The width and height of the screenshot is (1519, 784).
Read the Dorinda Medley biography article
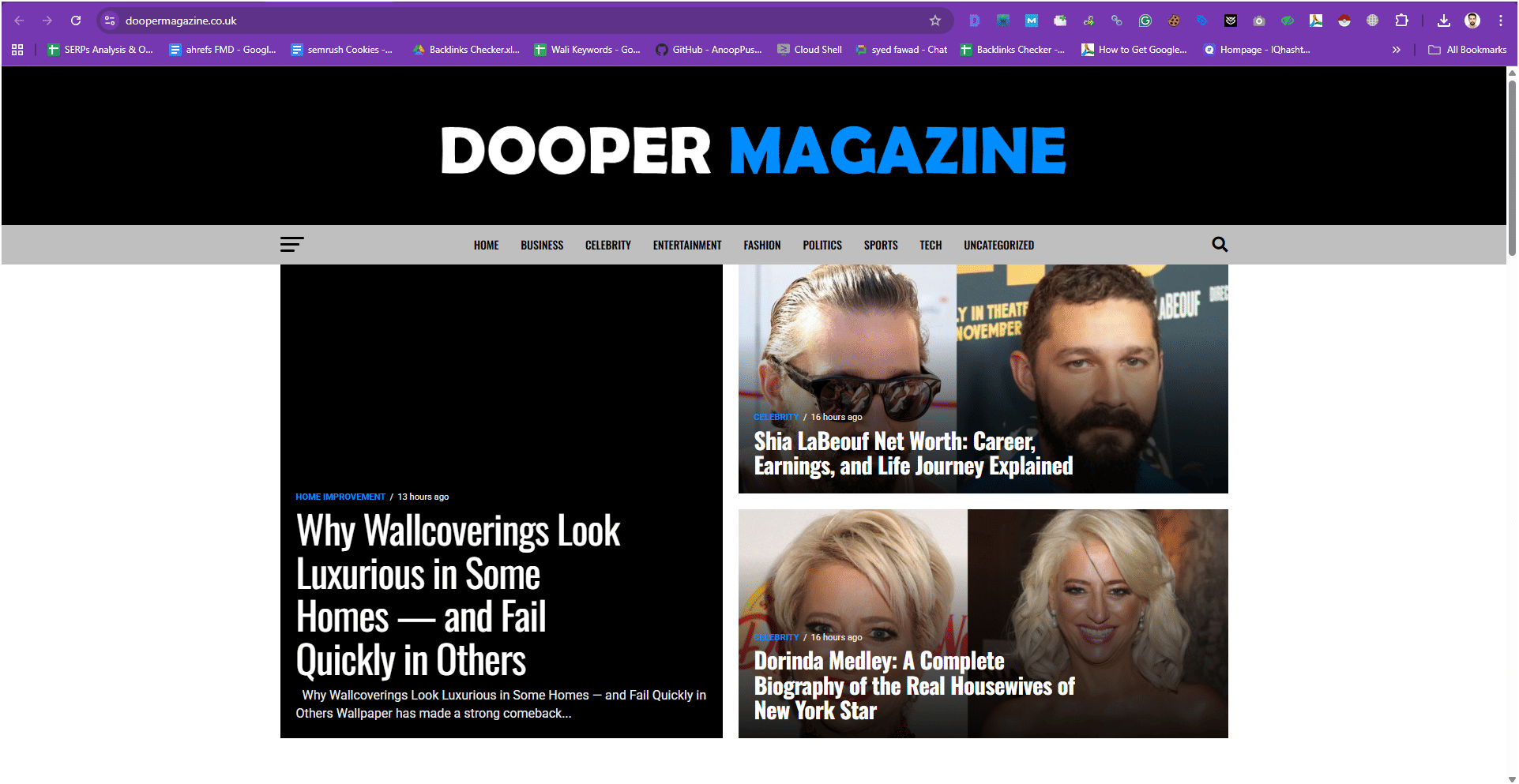coord(914,685)
